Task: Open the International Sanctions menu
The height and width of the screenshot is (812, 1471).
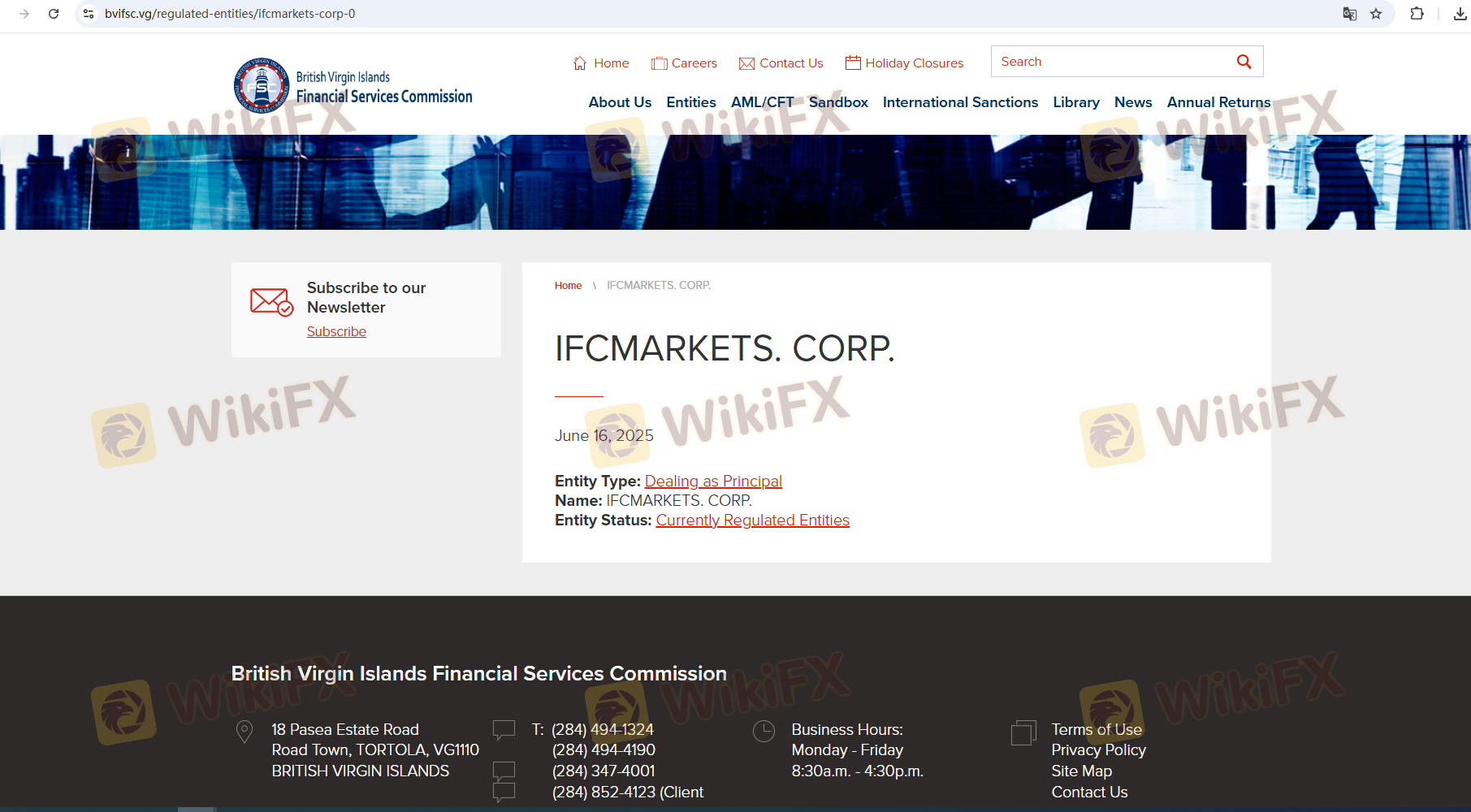Action: click(x=960, y=102)
